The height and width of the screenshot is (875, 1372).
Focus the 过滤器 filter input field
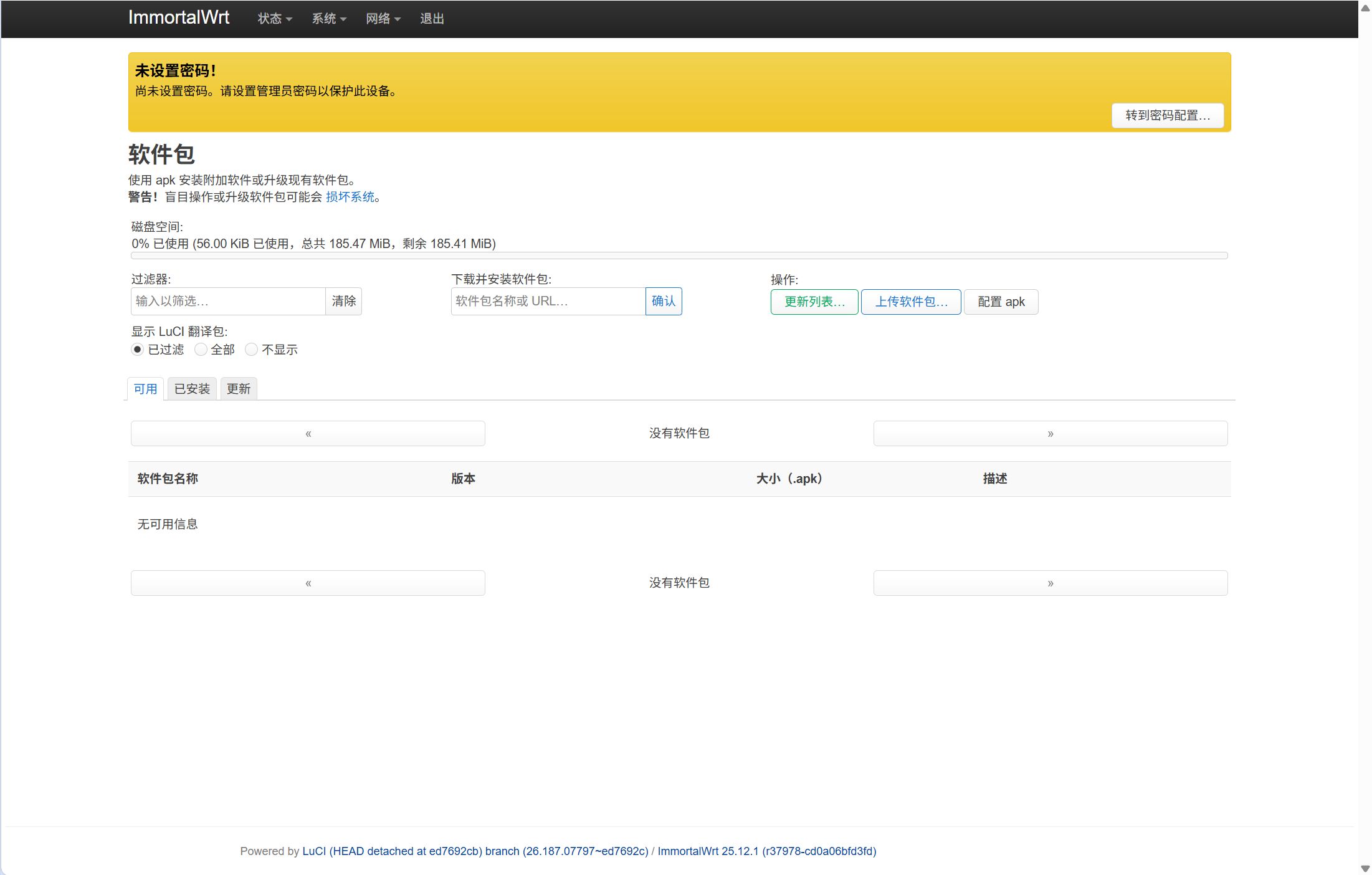click(x=228, y=301)
